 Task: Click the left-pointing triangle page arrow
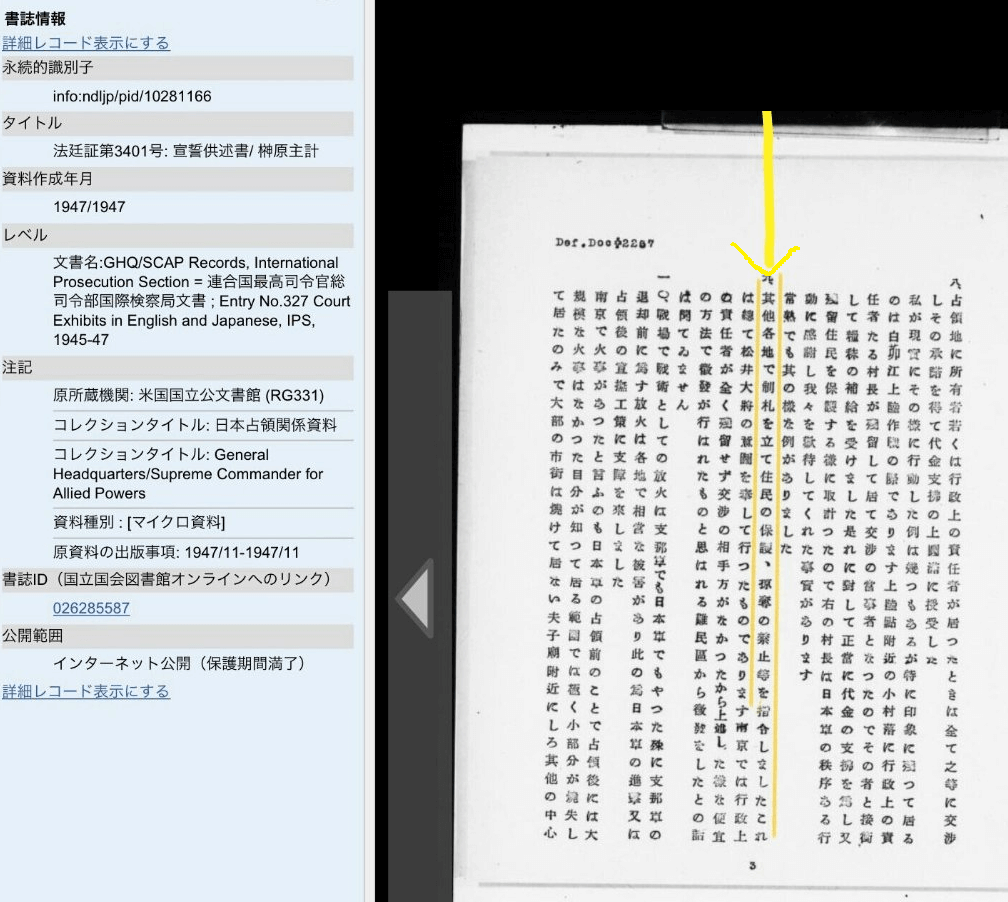pyautogui.click(x=415, y=599)
